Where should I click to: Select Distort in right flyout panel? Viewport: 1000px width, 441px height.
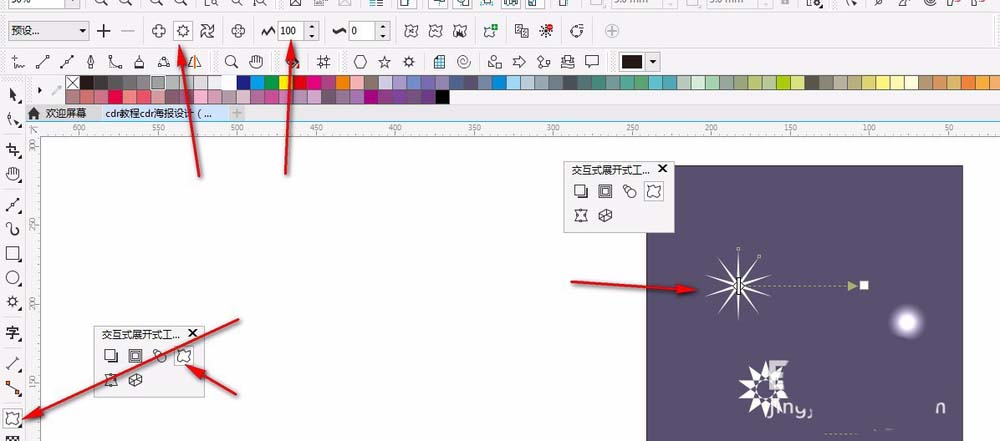[653, 191]
